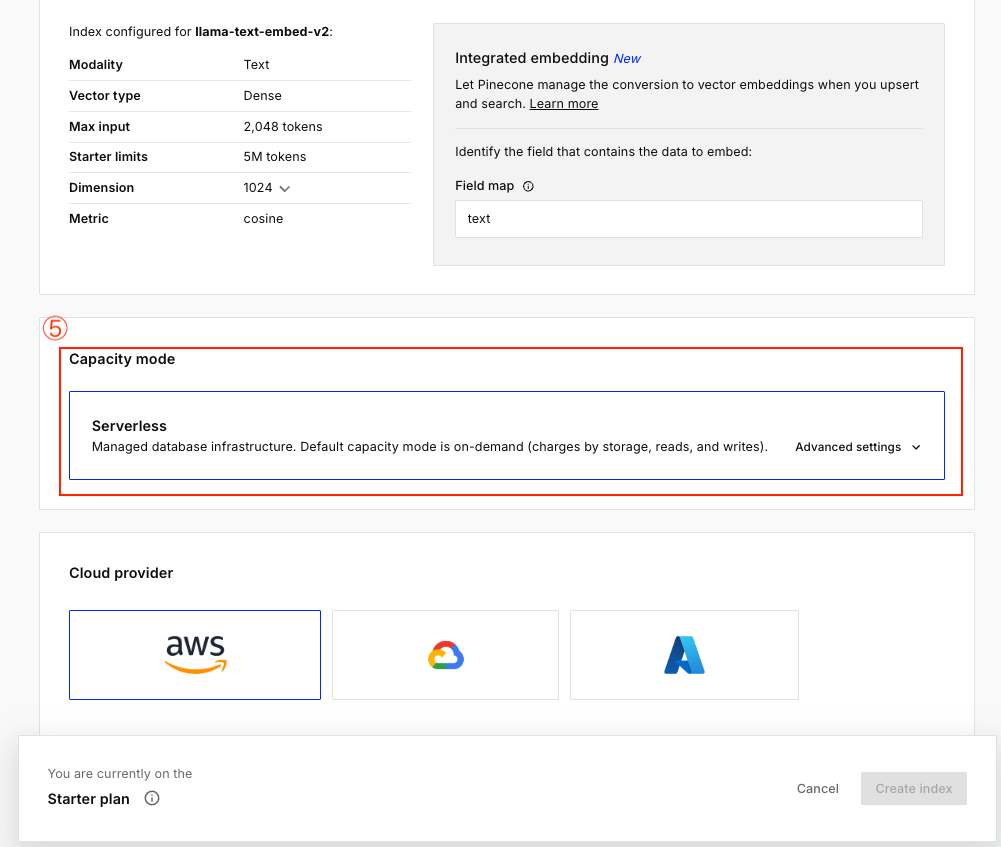Click the cosine Metric value

tap(263, 219)
